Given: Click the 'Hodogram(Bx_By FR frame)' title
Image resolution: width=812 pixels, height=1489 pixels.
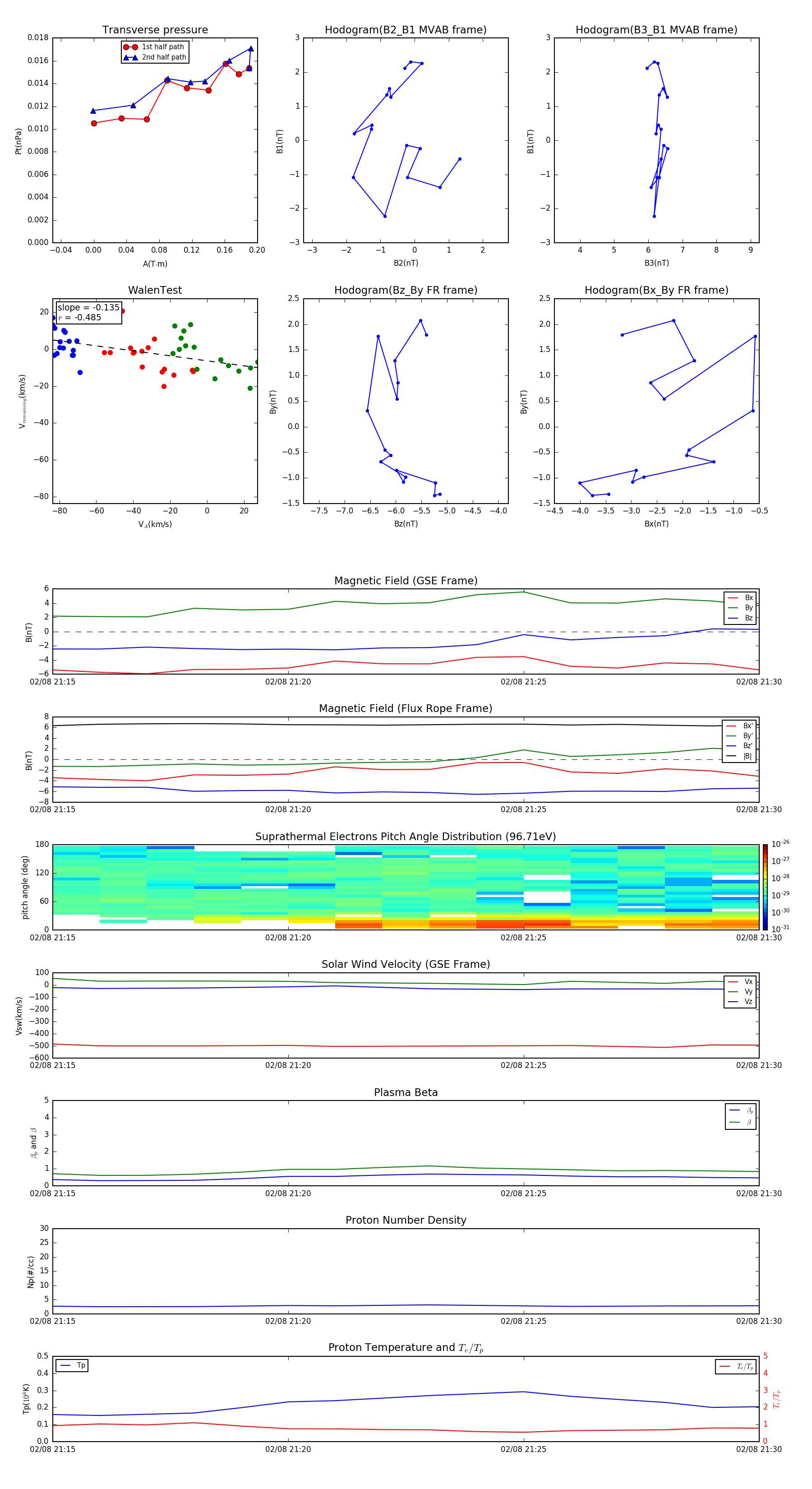Looking at the screenshot, I should pos(656,290).
